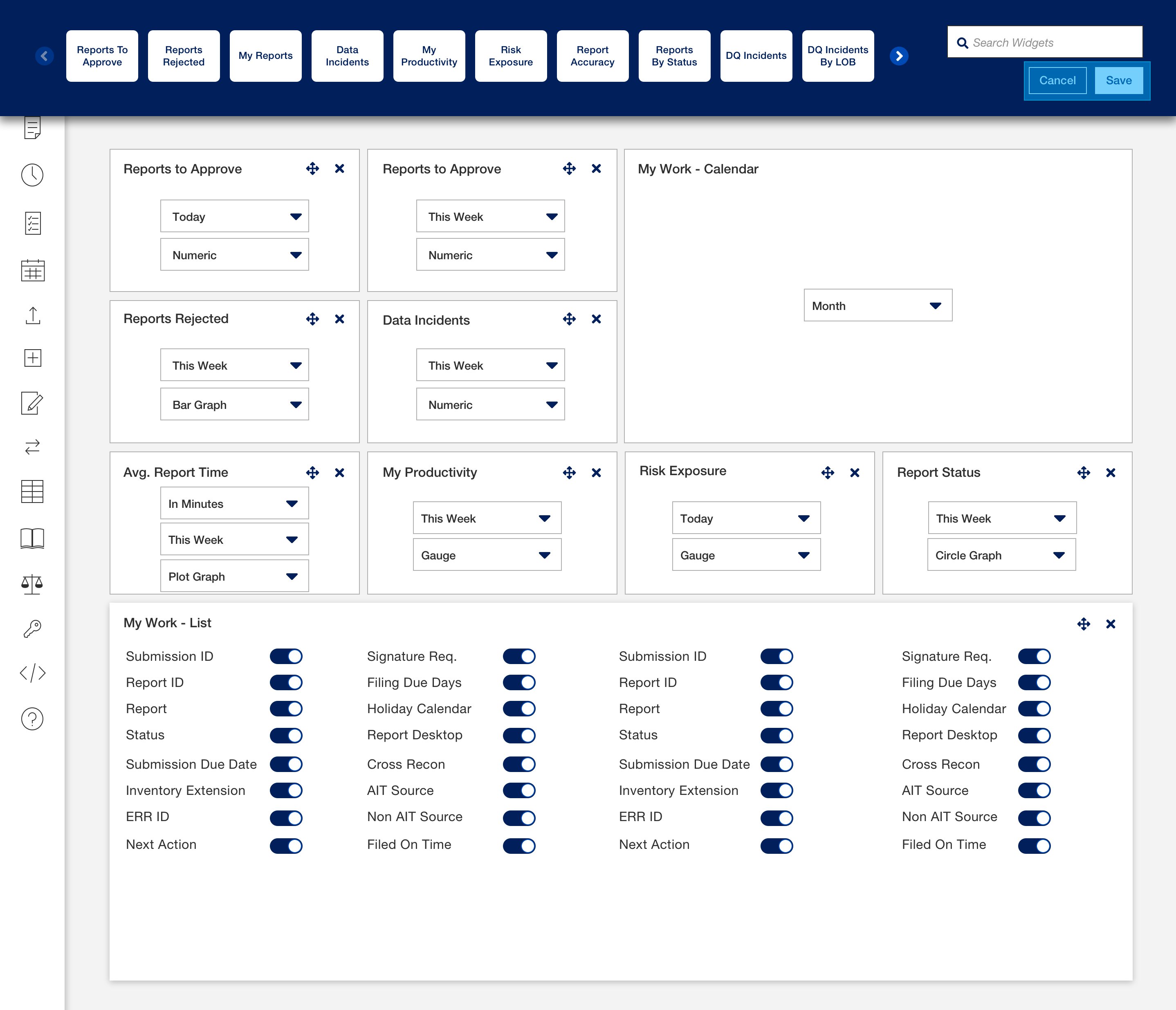Image resolution: width=1176 pixels, height=1010 pixels.
Task: Disable the Filed On Time toggle
Action: click(519, 845)
